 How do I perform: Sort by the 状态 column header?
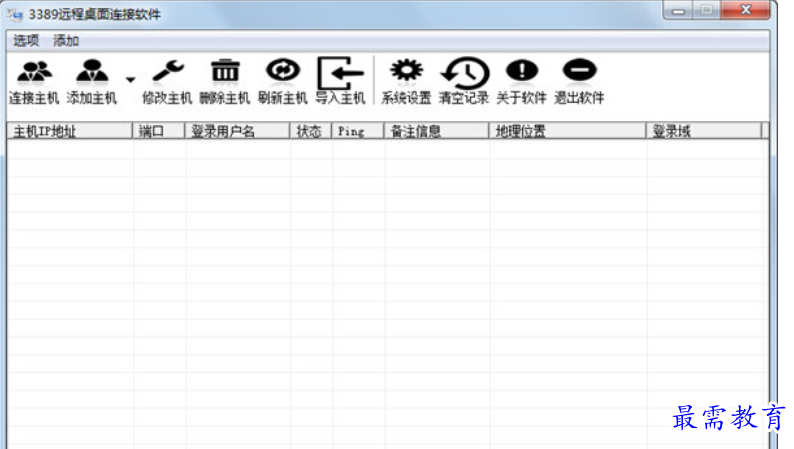click(x=310, y=132)
